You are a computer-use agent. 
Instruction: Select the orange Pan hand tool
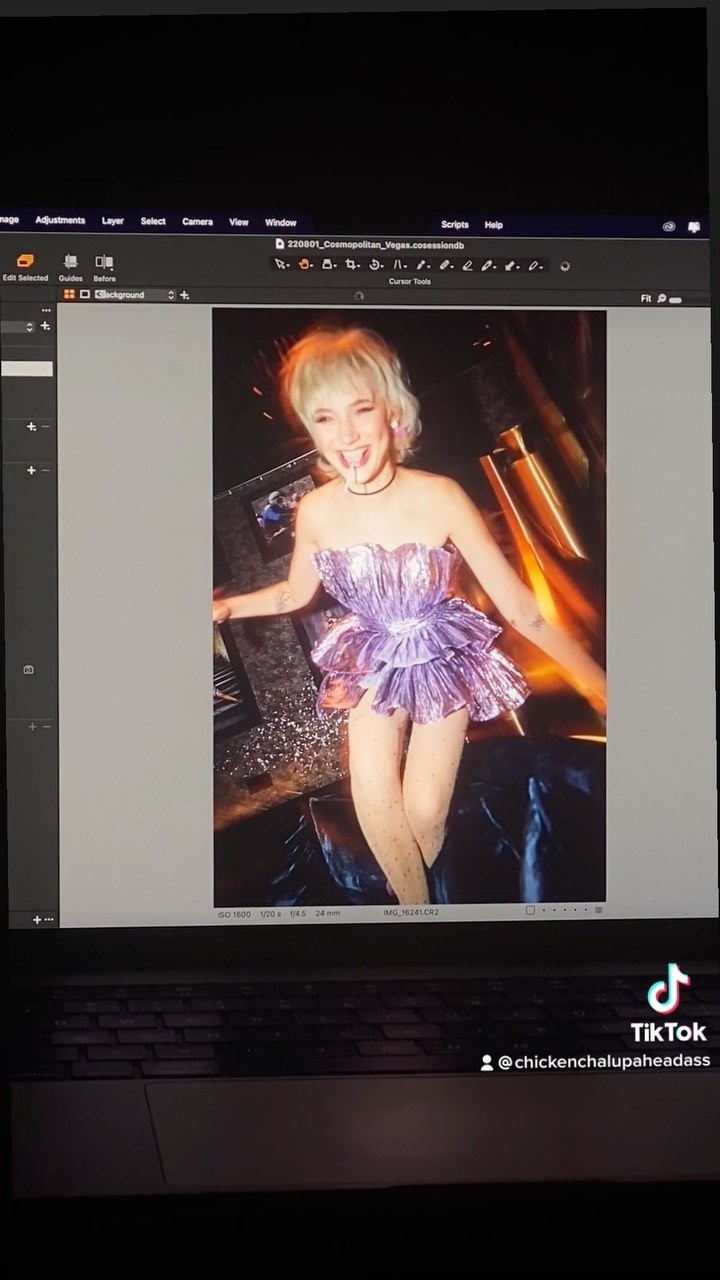pos(305,265)
